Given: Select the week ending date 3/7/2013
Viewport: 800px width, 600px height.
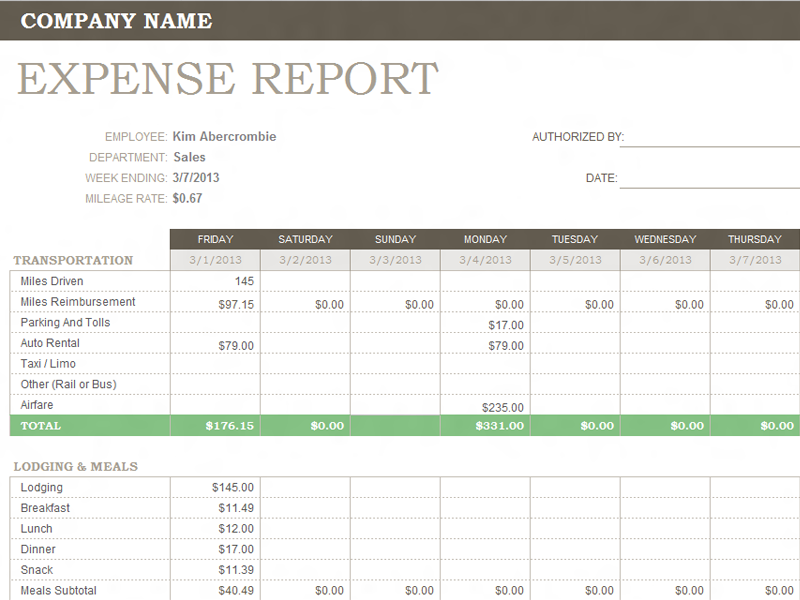Looking at the screenshot, I should (198, 178).
